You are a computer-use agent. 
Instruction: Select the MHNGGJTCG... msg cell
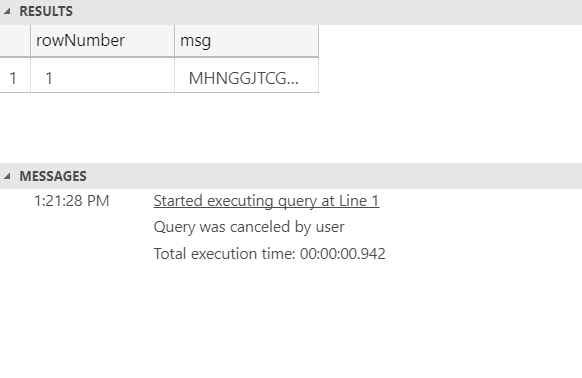tap(246, 78)
